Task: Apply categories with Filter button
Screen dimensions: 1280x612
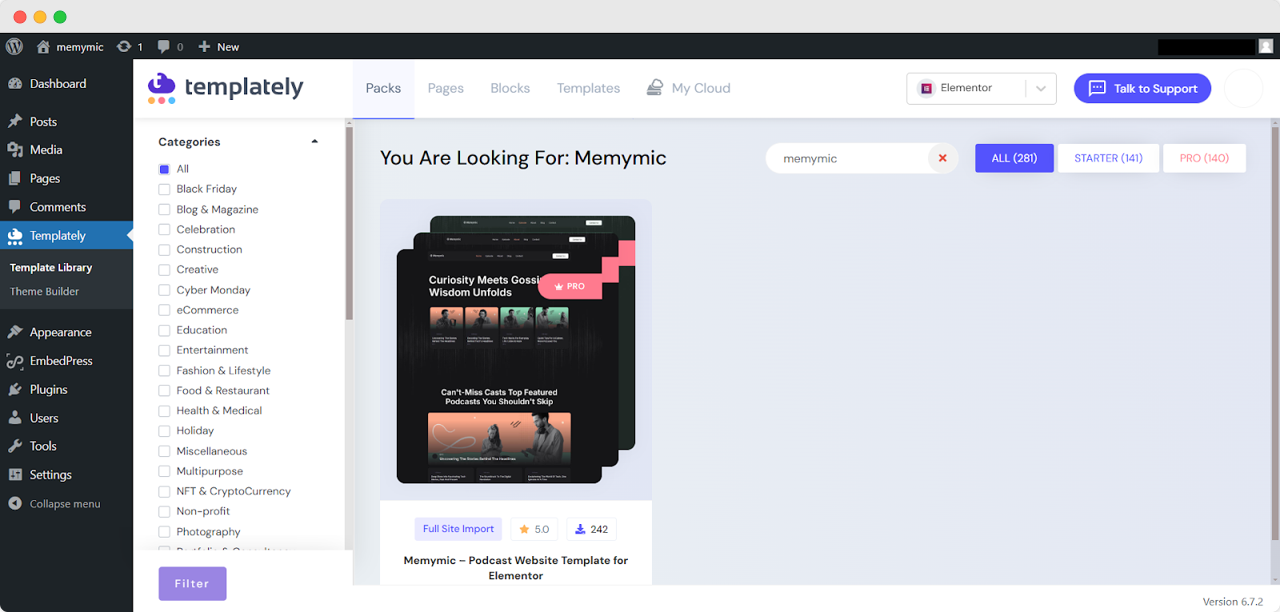Action: pos(192,584)
